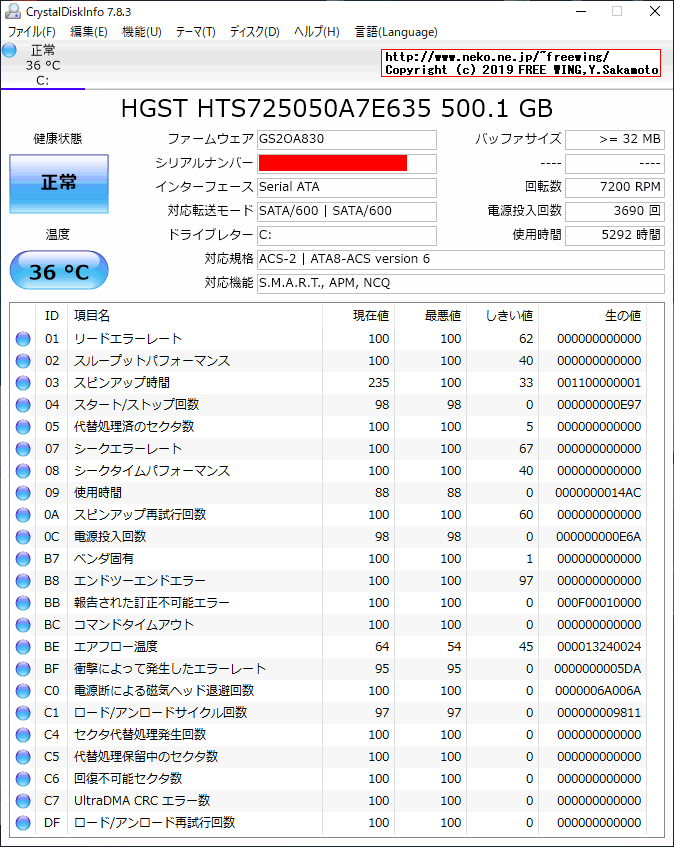This screenshot has width=674, height=847.
Task: Open the テーマ menu
Action: [194, 32]
